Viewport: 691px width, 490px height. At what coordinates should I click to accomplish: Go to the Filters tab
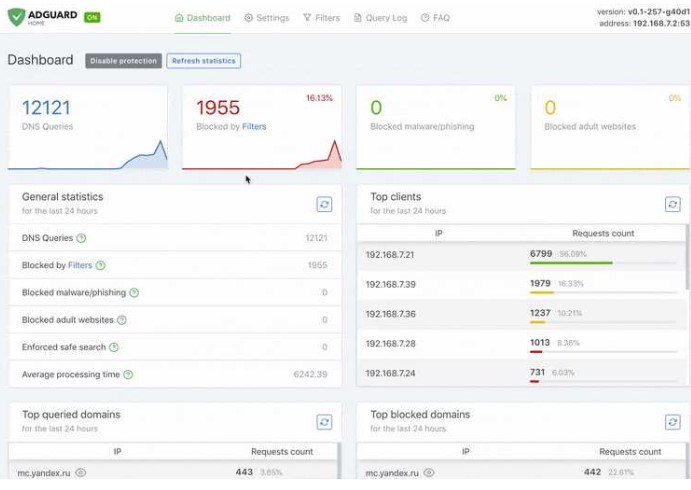[322, 18]
